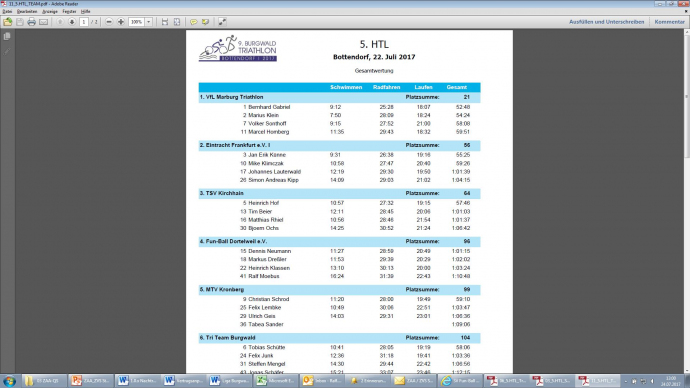Fit one full page icon

[176, 22]
